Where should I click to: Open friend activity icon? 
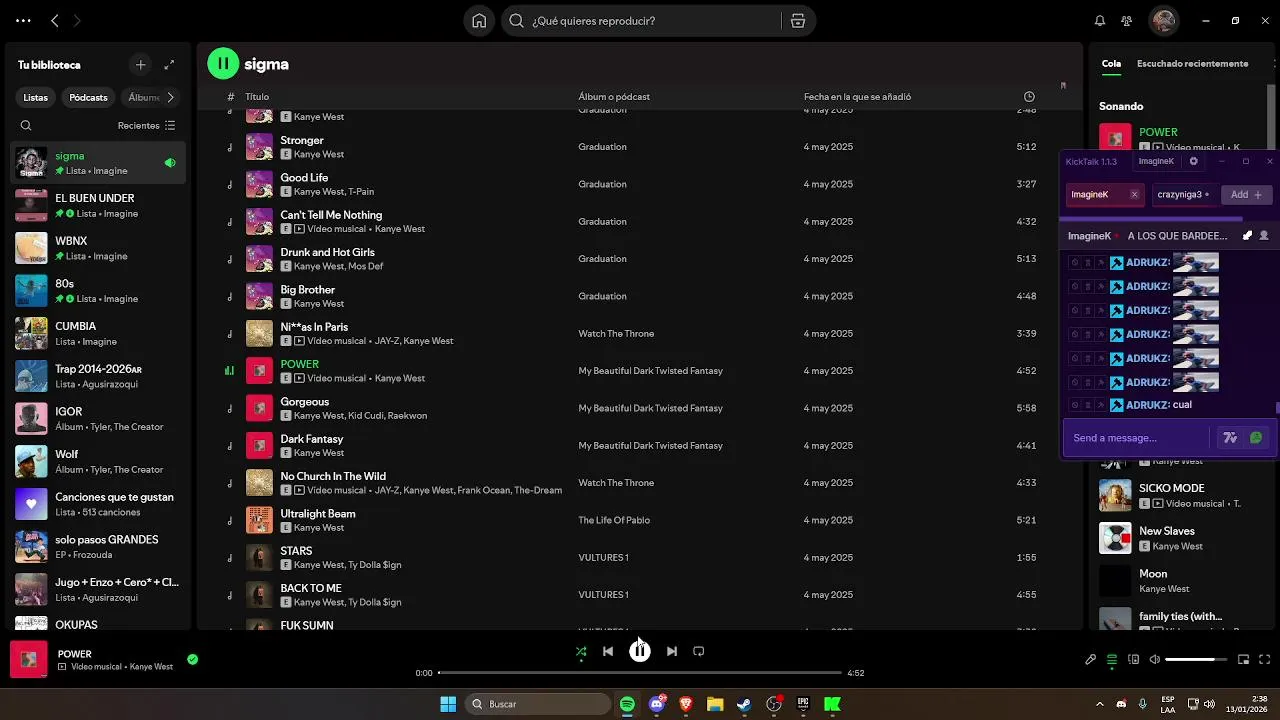coord(1127,21)
